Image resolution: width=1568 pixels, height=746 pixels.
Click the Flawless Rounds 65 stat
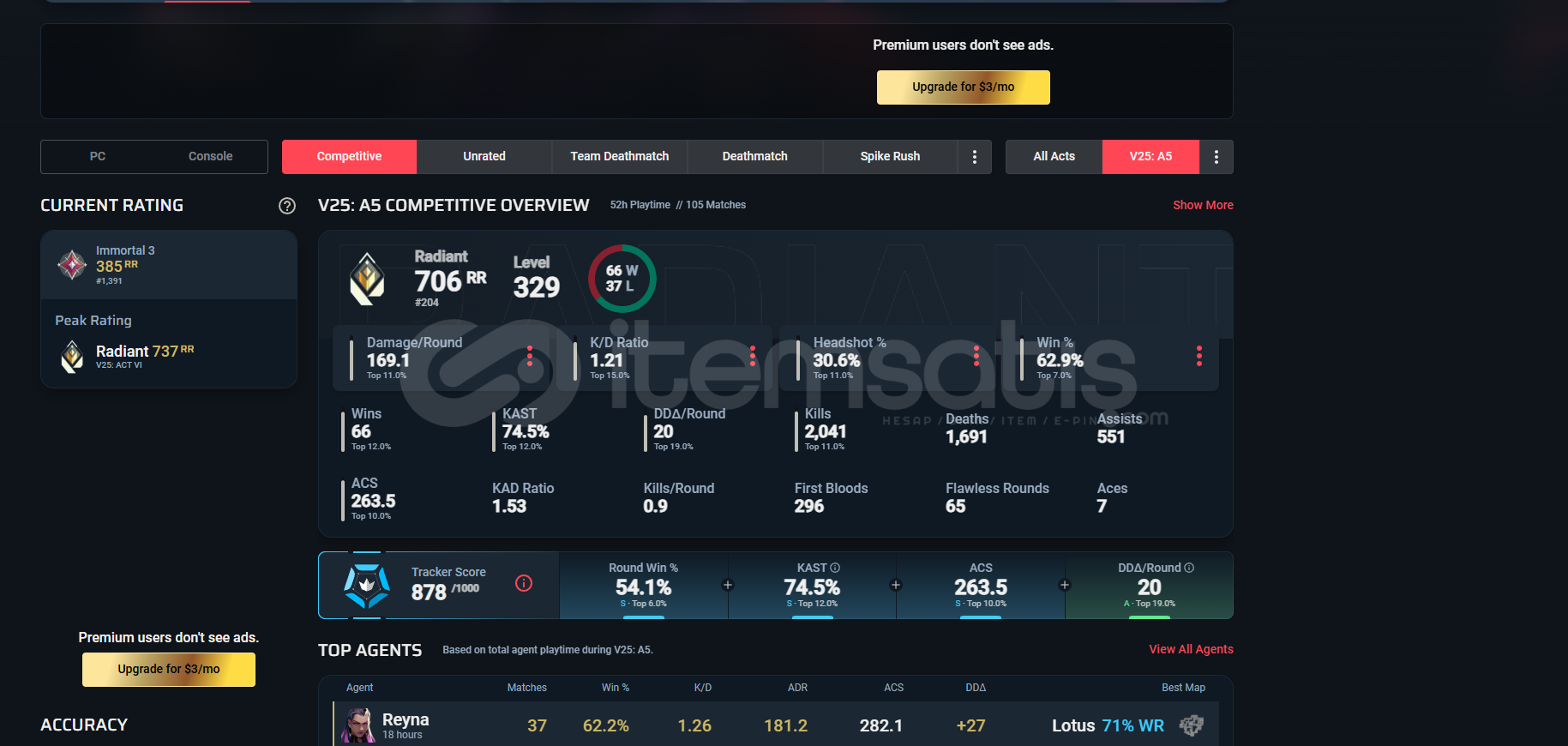point(997,497)
